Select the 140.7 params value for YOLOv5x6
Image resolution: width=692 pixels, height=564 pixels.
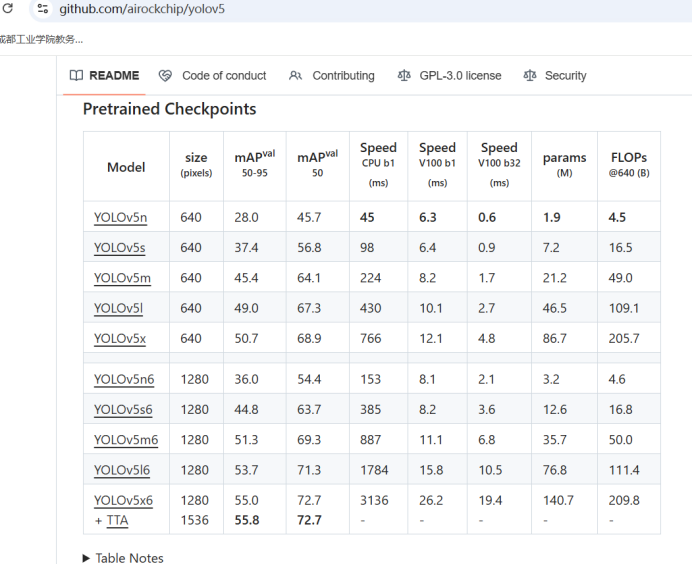tap(558, 500)
